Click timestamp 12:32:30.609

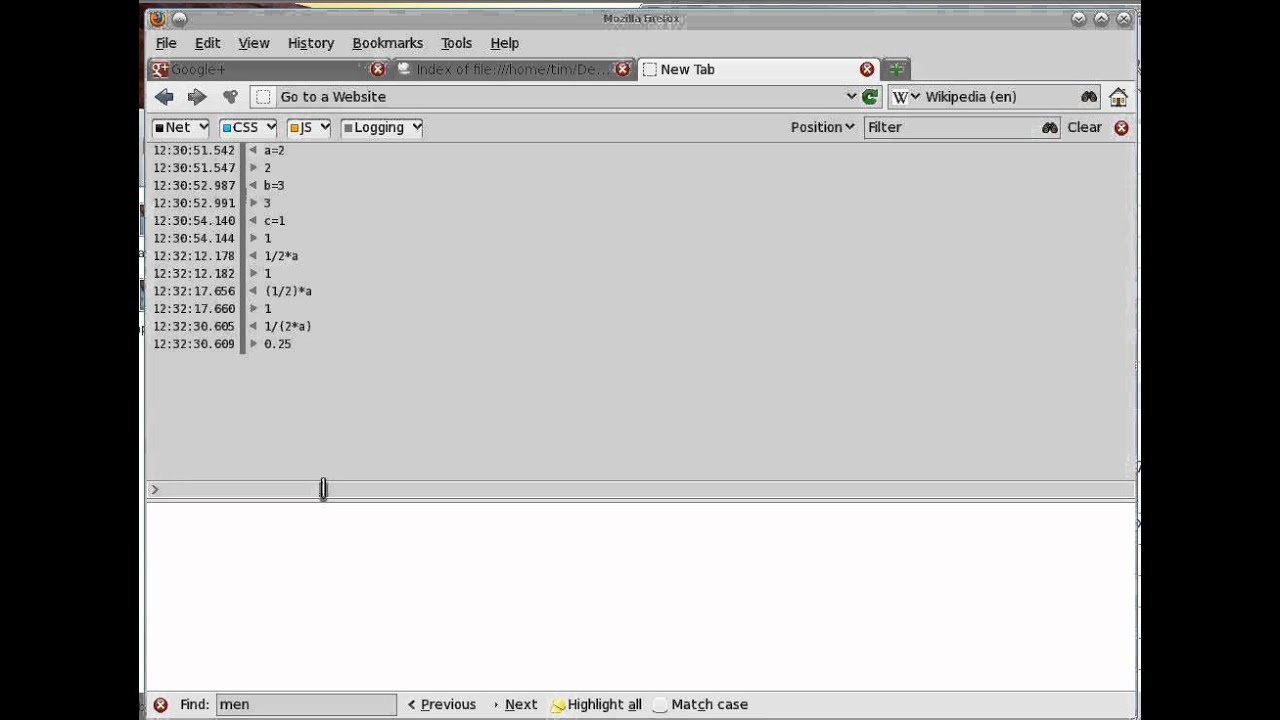194,344
